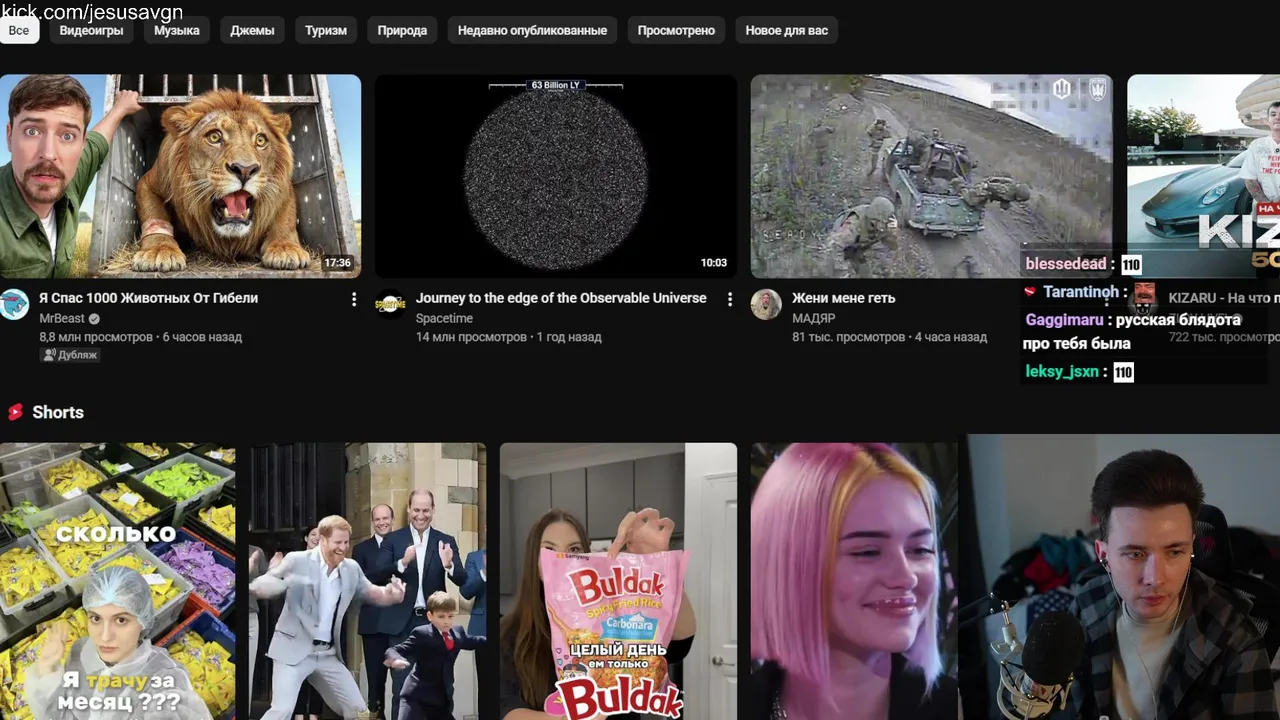Open video title 'Жени мене геть'

(x=843, y=298)
